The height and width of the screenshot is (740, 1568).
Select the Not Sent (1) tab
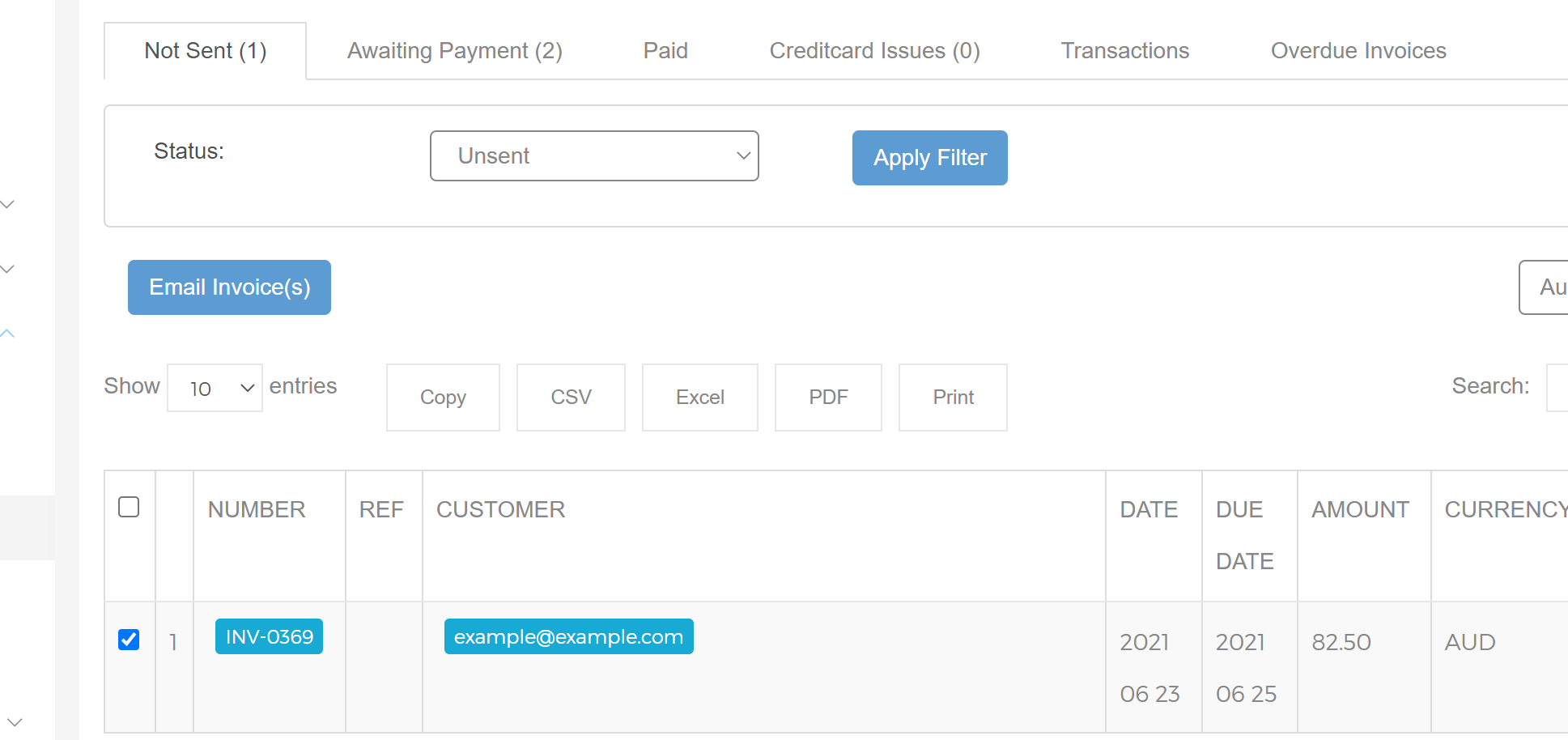coord(206,51)
